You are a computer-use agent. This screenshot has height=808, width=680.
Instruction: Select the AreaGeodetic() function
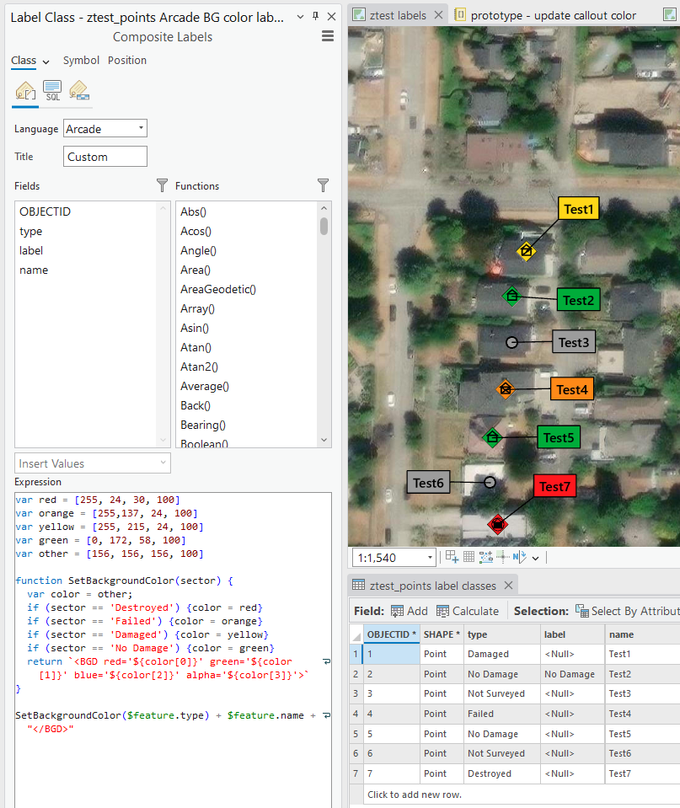pos(218,290)
